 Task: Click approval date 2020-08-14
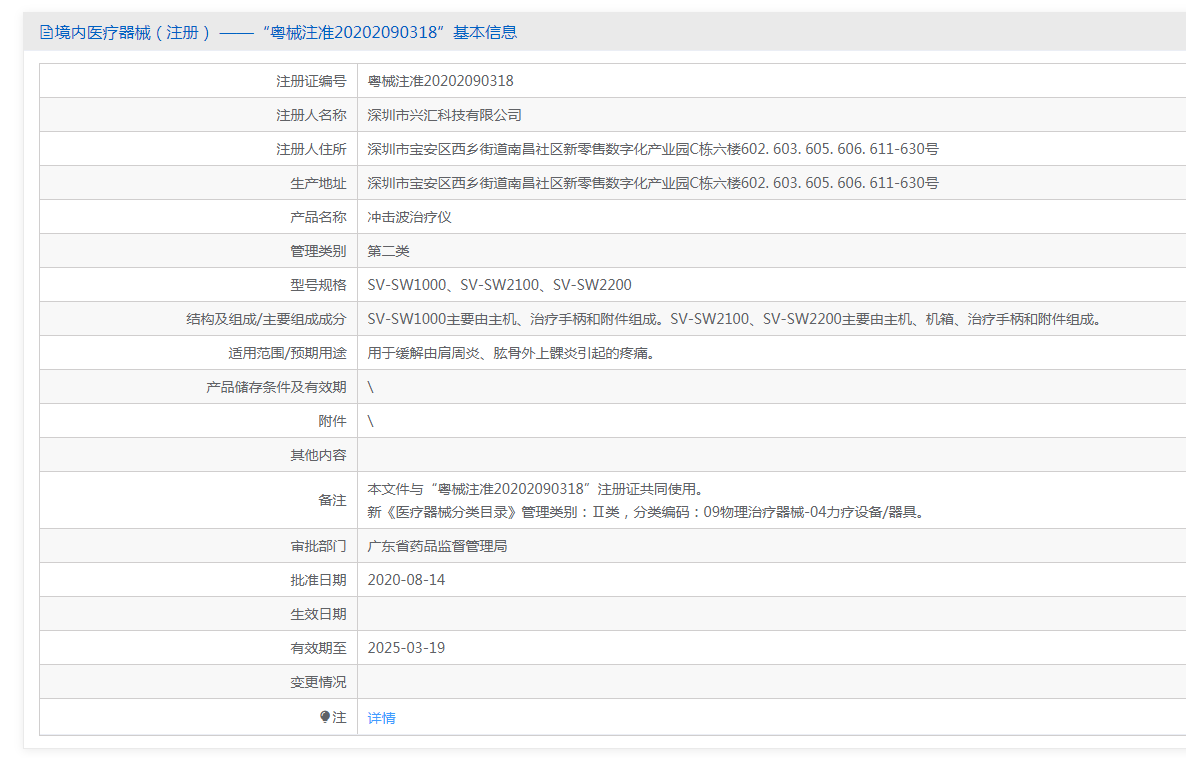pyautogui.click(x=406, y=580)
